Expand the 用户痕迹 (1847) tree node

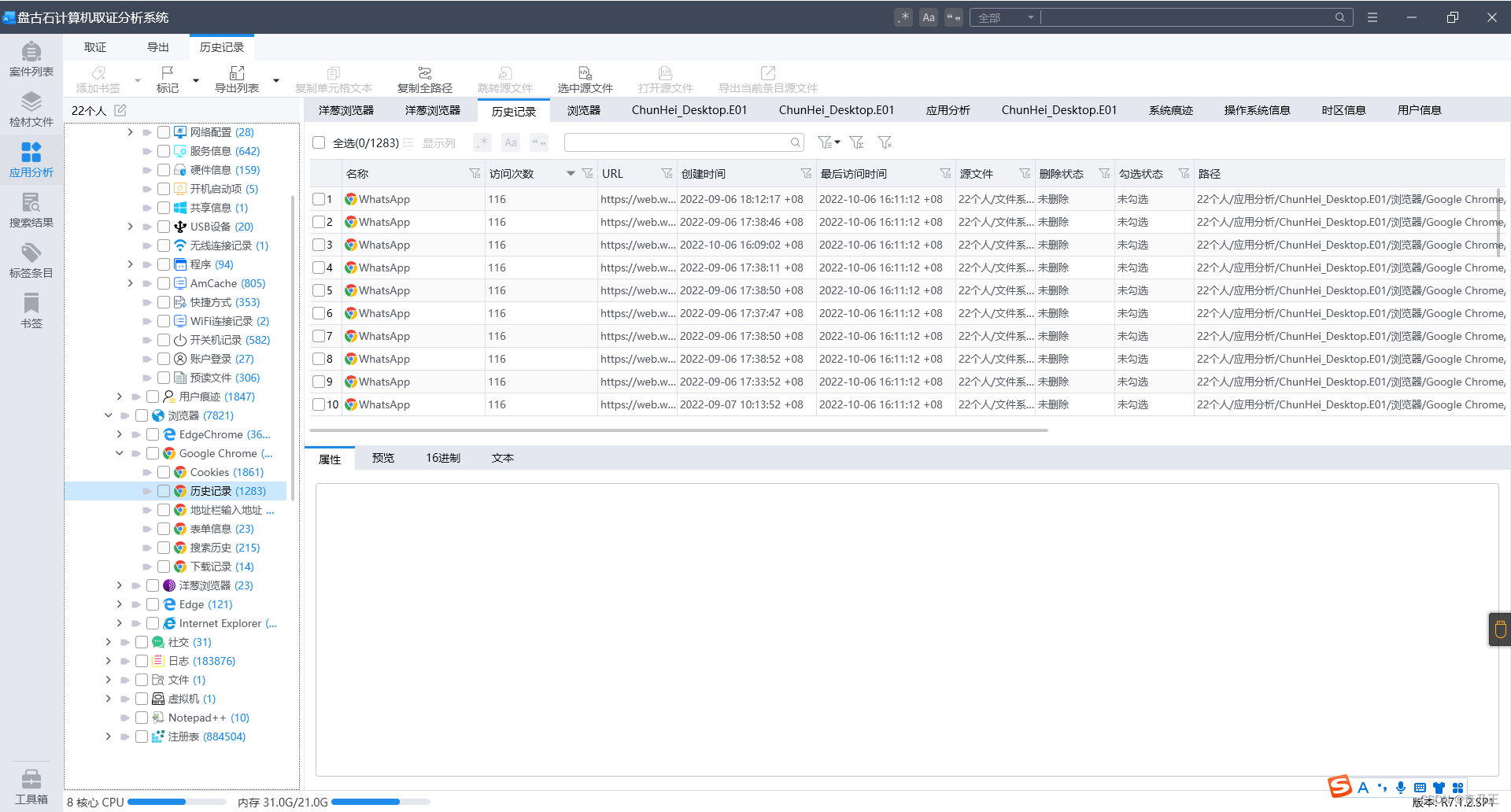120,397
